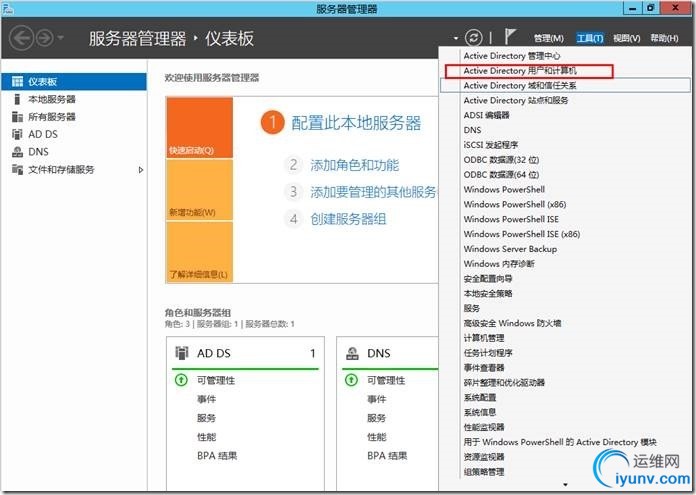
Task: Click the AD DS icon in sidebar
Action: coord(17,134)
